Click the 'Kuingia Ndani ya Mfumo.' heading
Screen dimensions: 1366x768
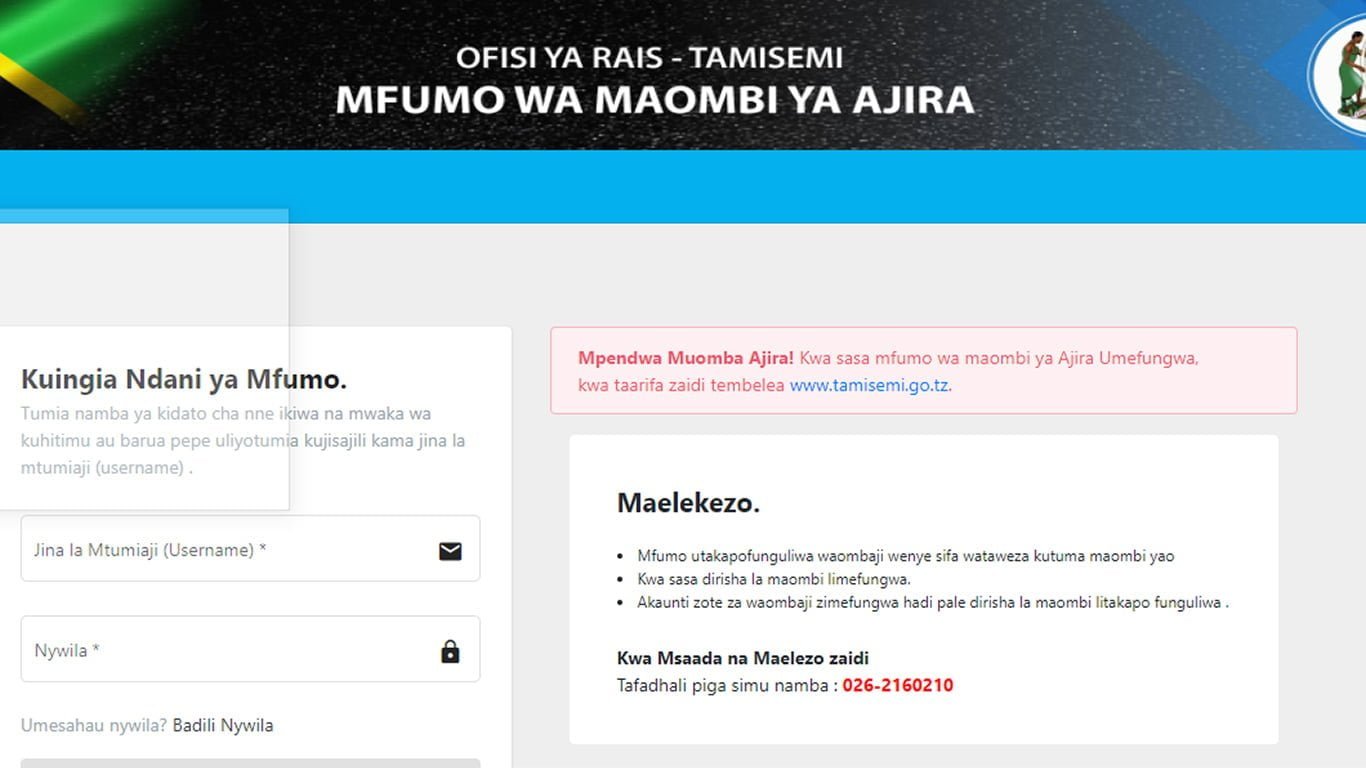tap(184, 380)
